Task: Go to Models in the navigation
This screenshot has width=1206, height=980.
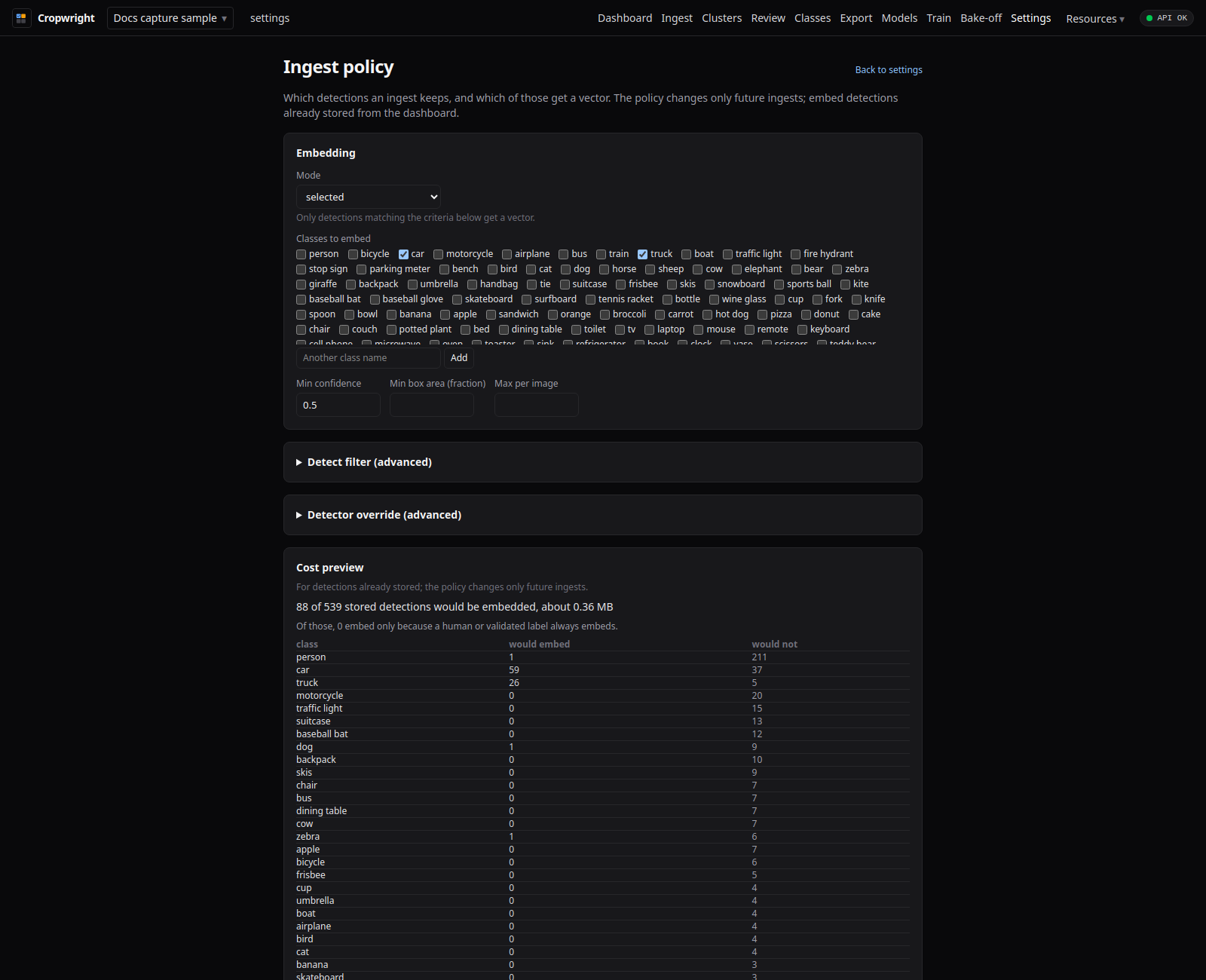Action: tap(899, 18)
